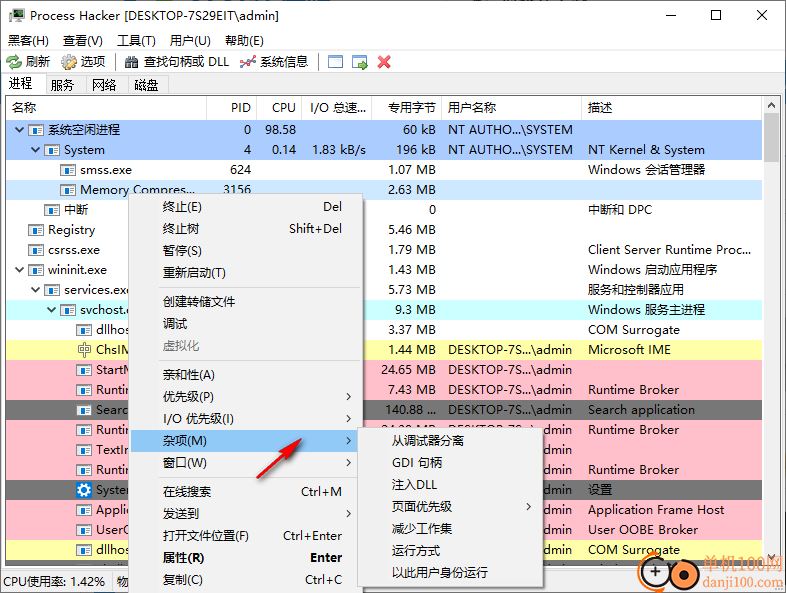The image size is (786, 593).
Task: Expand the 发送到 submenu
Action: (x=348, y=514)
